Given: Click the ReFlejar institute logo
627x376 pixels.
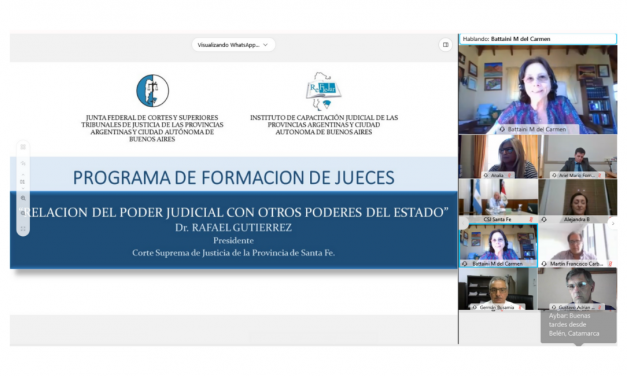Looking at the screenshot, I should click(x=323, y=91).
